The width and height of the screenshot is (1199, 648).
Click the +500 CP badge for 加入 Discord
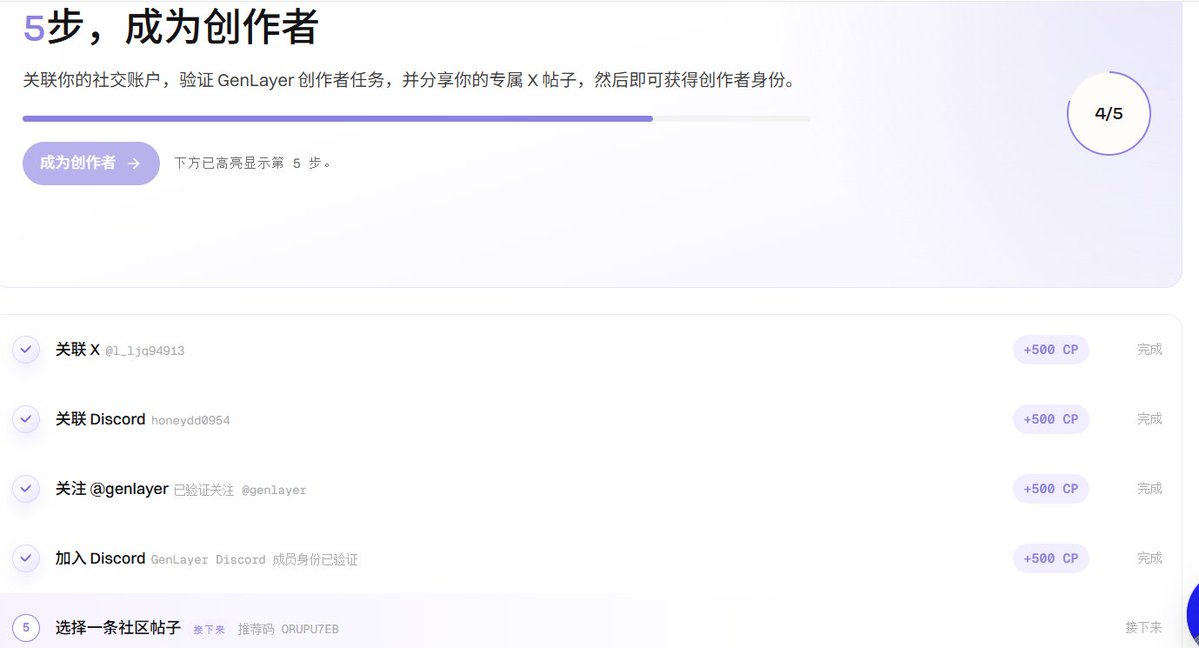[x=1051, y=558]
